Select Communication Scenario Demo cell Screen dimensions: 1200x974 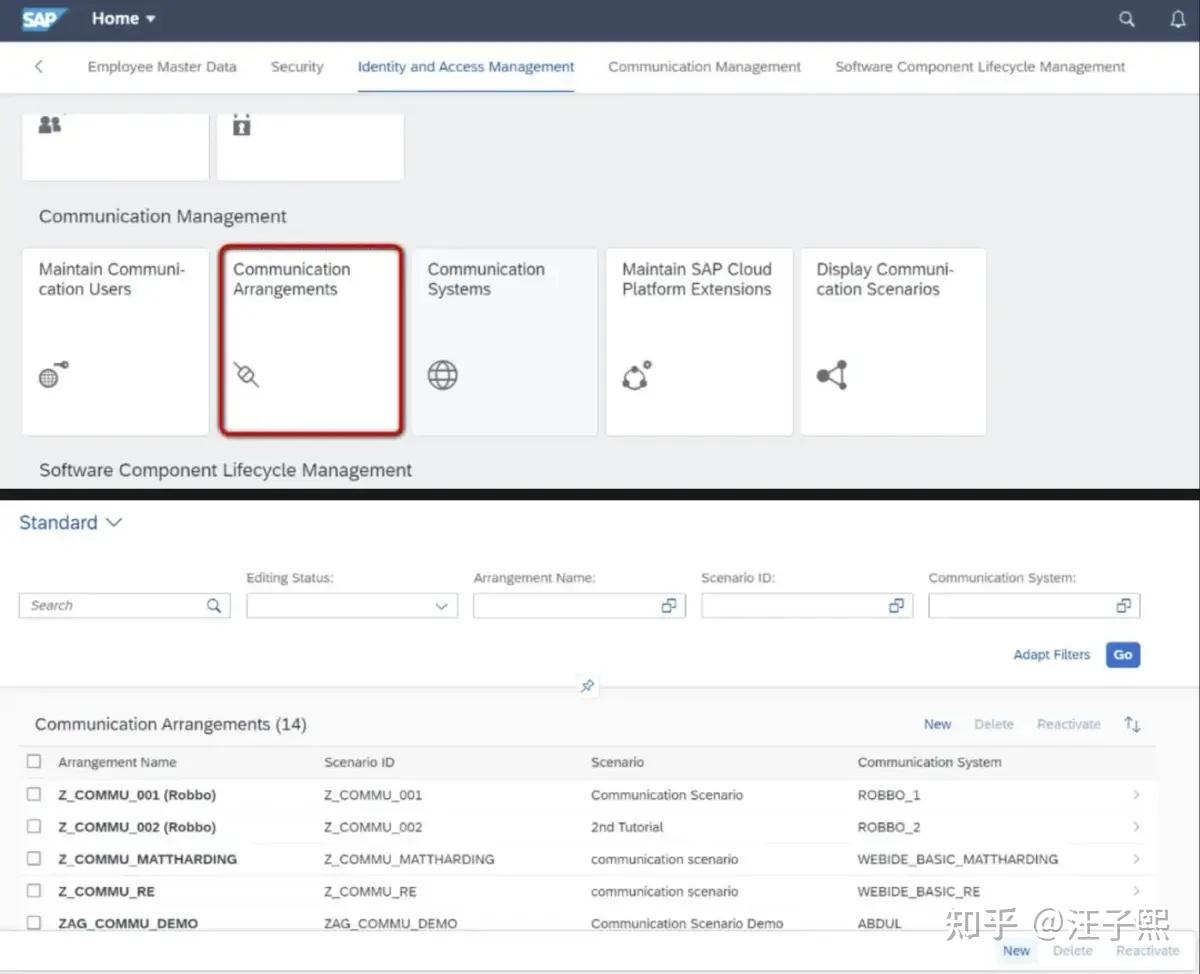(x=687, y=923)
